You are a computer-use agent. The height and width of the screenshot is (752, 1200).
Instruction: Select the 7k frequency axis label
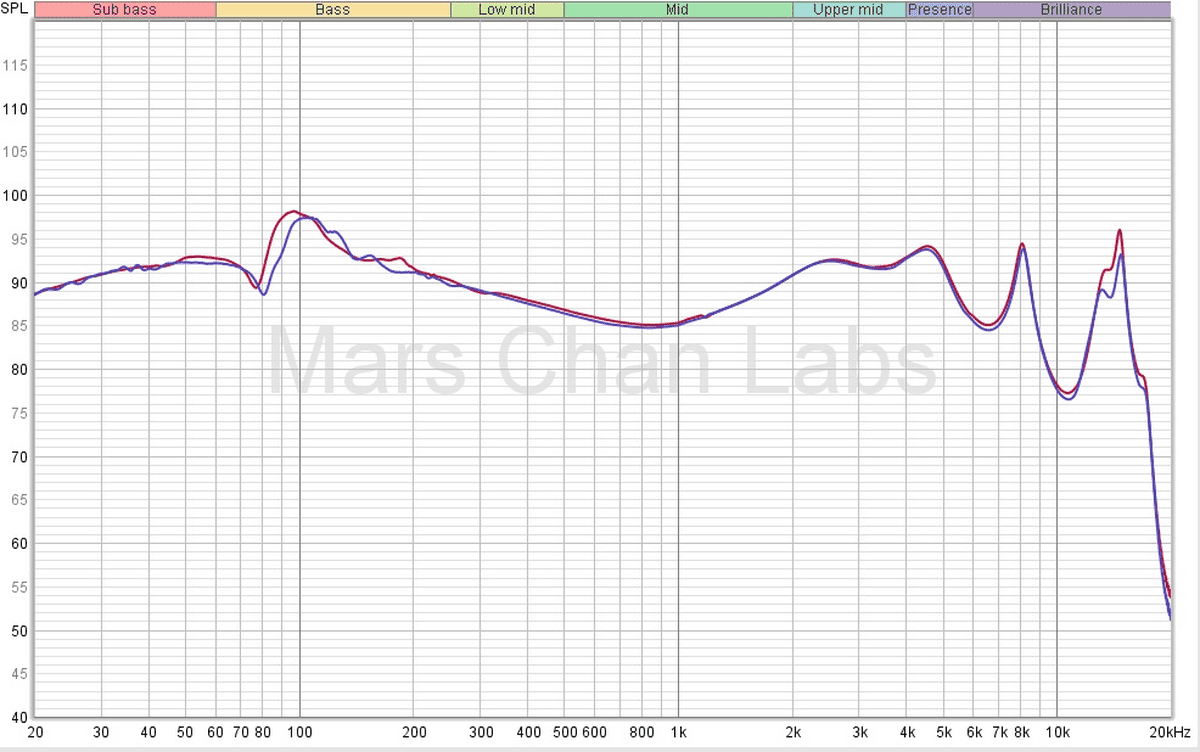pyautogui.click(x=1000, y=731)
